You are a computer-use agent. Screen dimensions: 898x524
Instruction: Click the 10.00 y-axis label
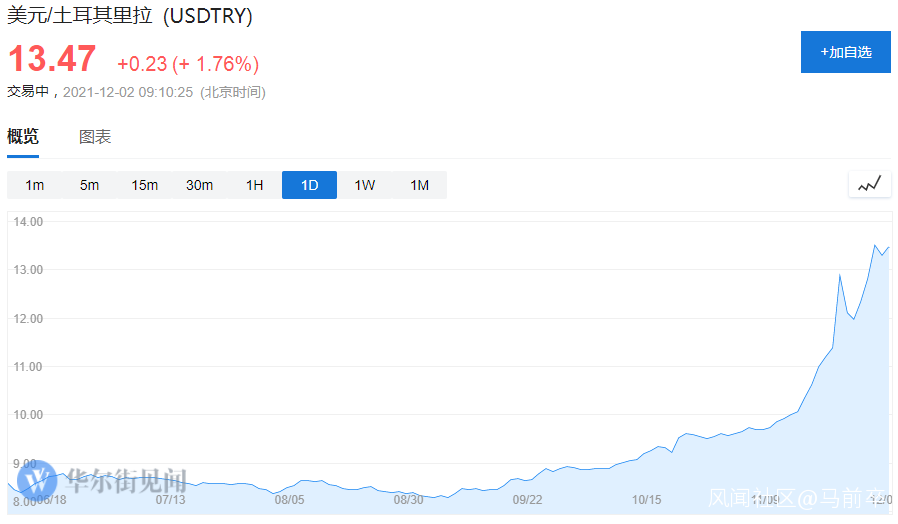pyautogui.click(x=28, y=415)
